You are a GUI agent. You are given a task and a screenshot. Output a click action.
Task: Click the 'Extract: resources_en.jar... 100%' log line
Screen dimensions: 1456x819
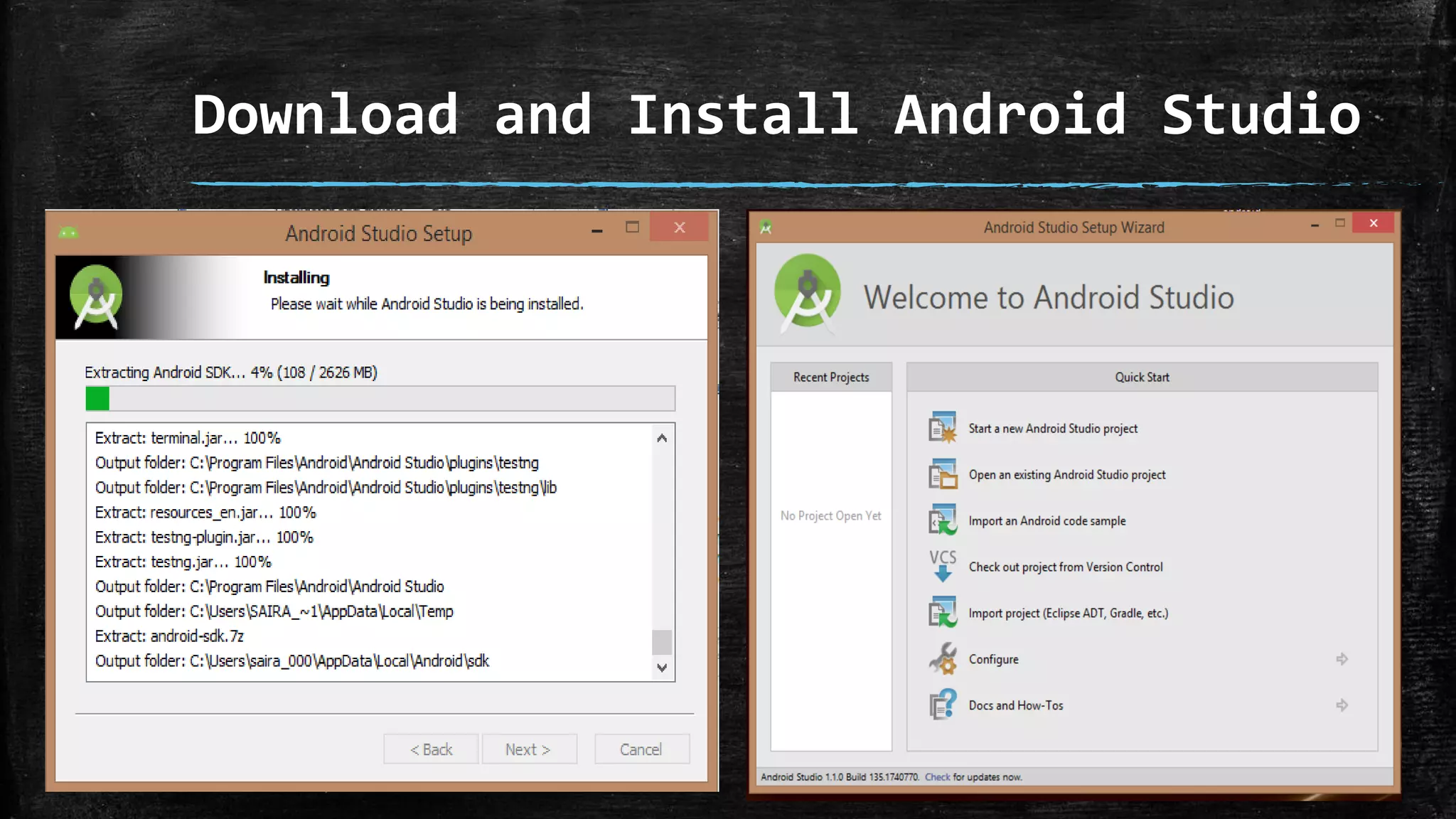tap(205, 513)
